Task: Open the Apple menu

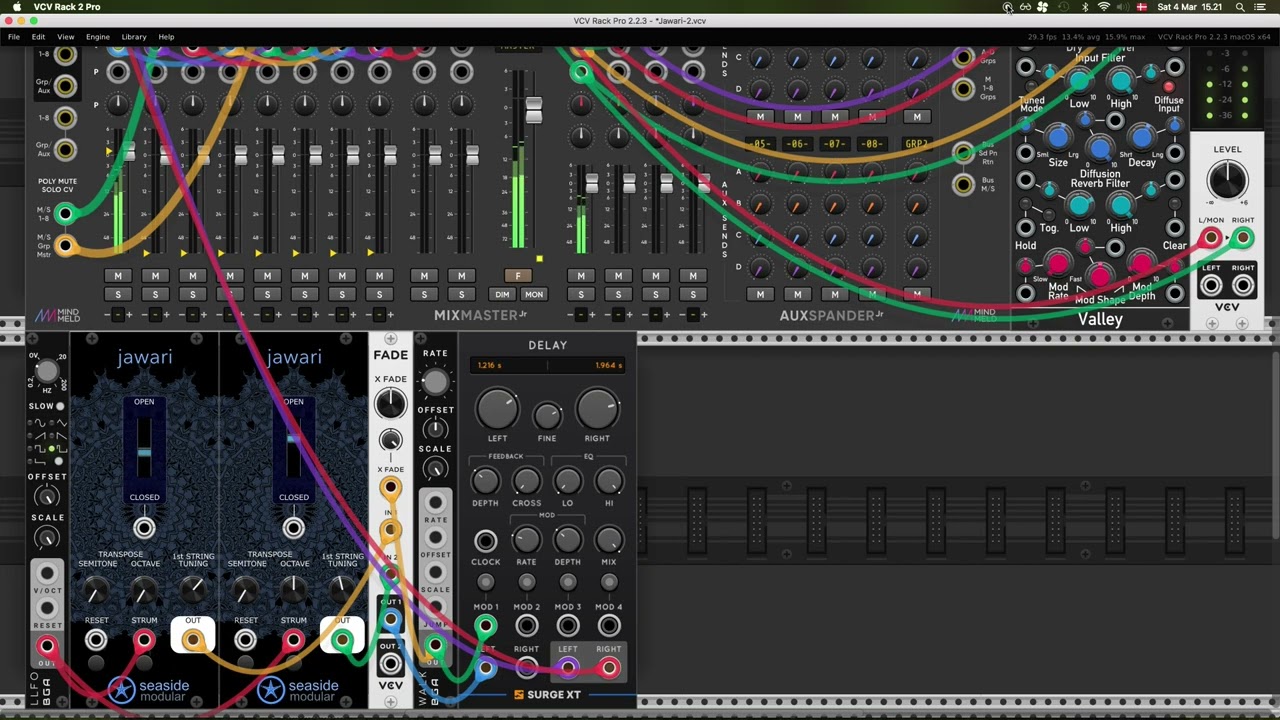Action: [x=16, y=7]
